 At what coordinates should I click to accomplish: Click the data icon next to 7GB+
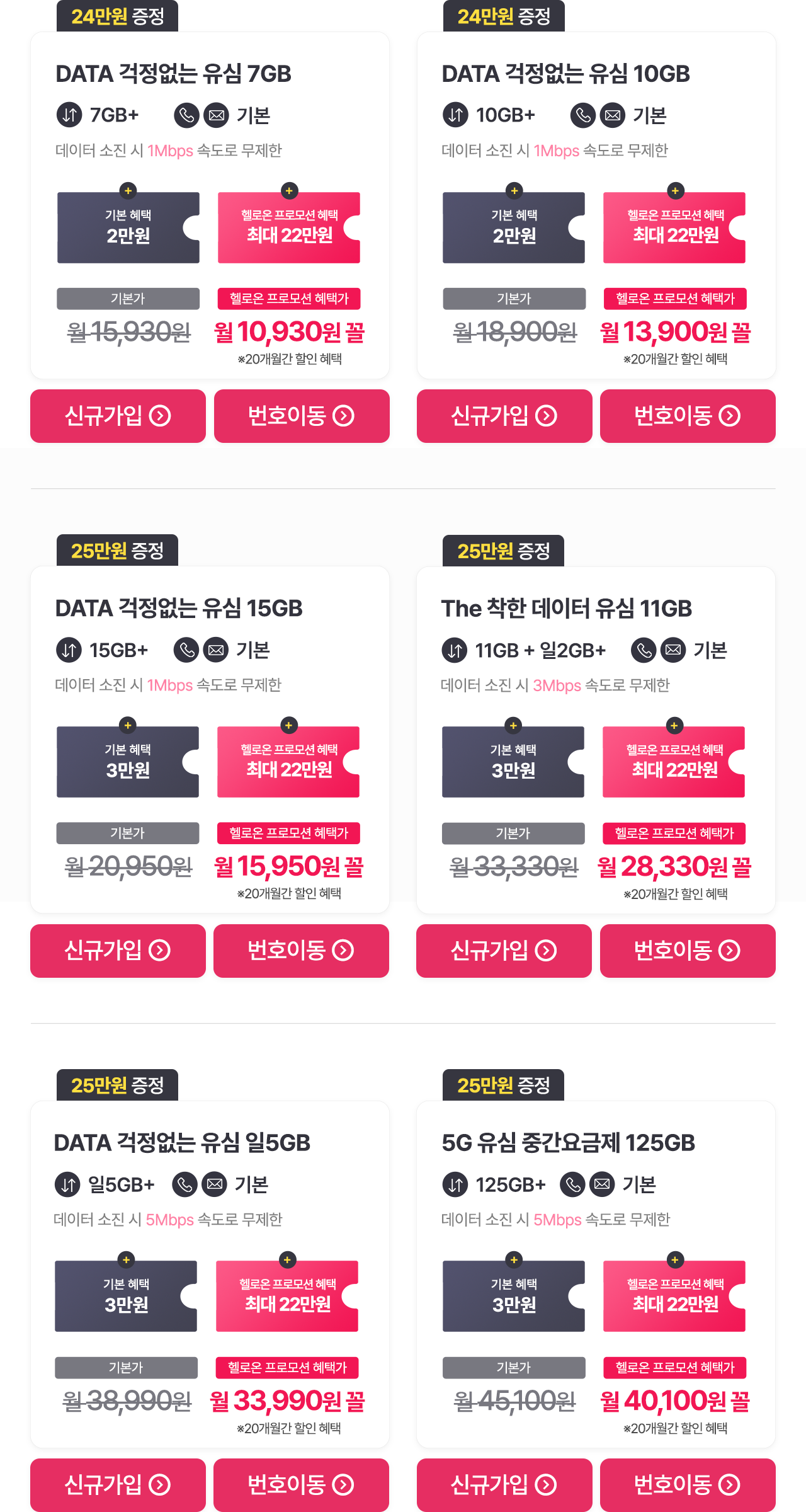[x=69, y=115]
